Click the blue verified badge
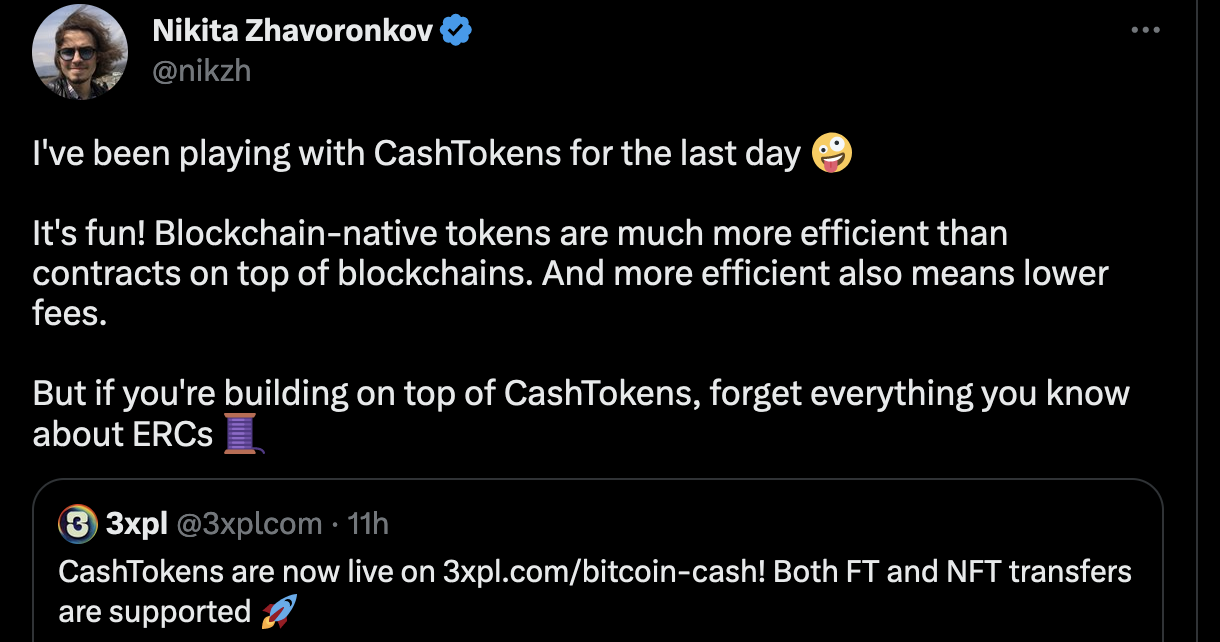 click(x=457, y=31)
